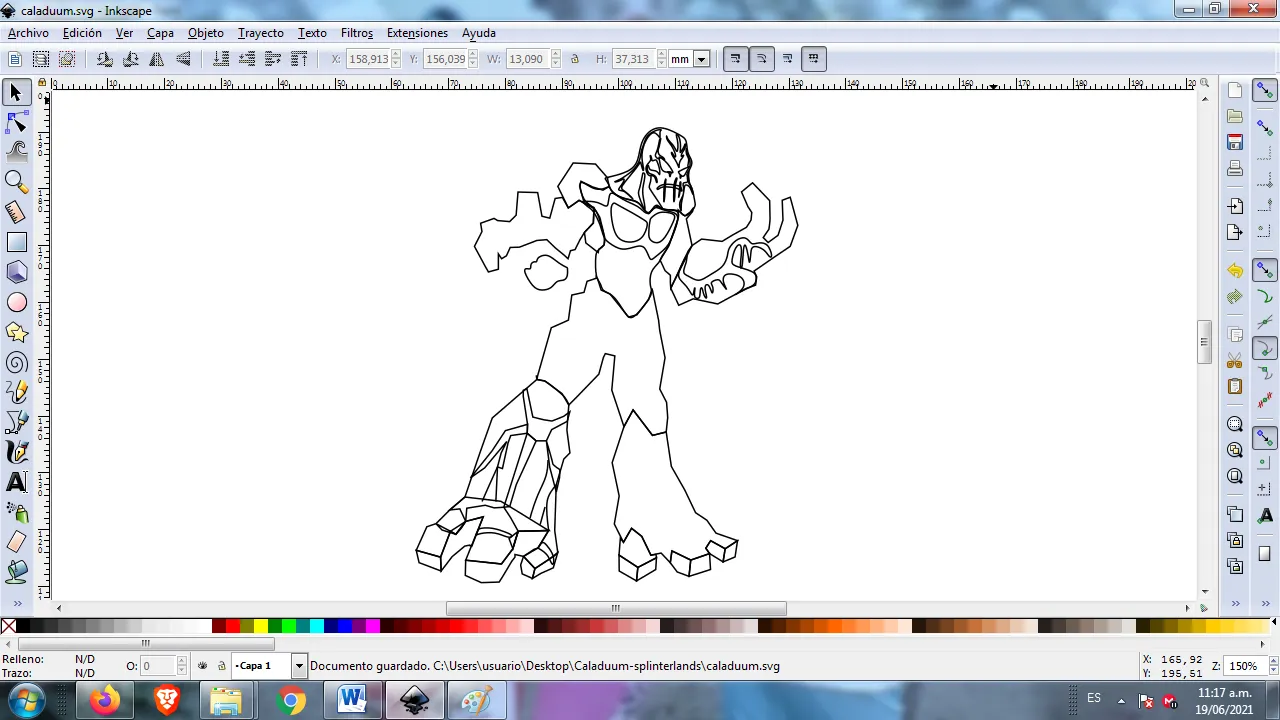
Task: Select the Eraser tool
Action: [x=16, y=542]
